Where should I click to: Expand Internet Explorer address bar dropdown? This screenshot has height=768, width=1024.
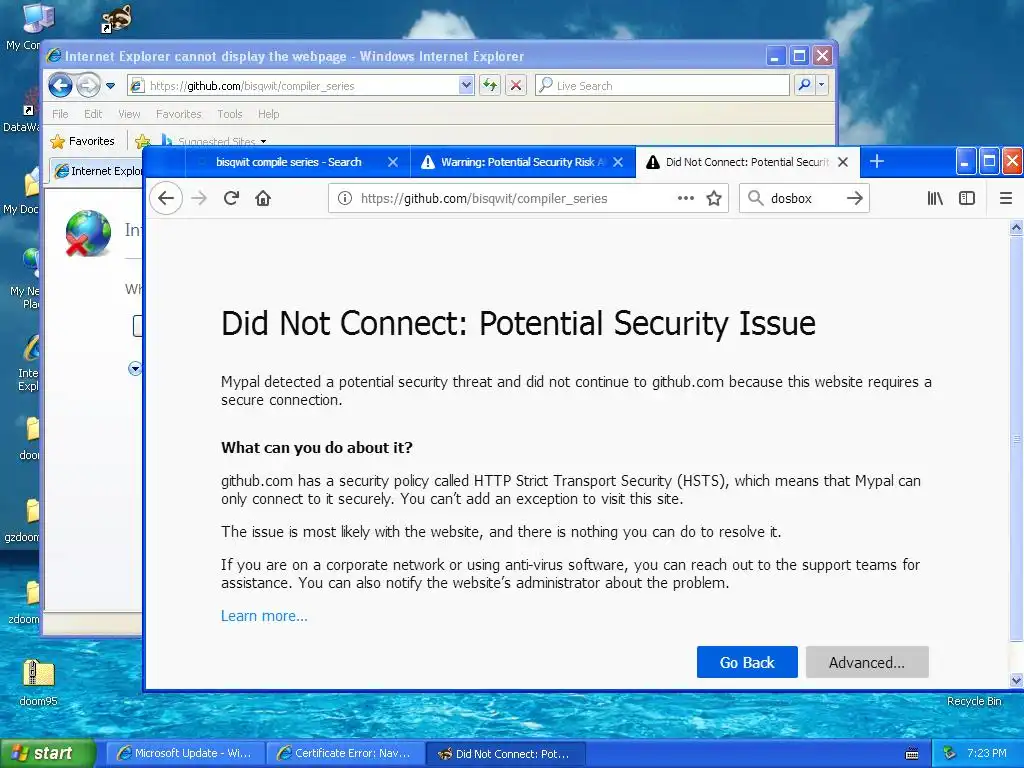[466, 85]
